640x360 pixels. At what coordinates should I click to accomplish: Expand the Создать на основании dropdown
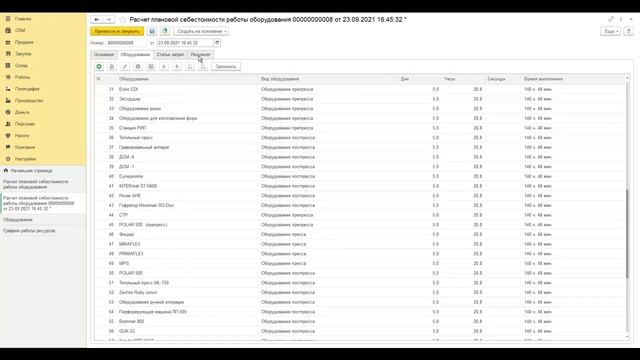[200, 31]
